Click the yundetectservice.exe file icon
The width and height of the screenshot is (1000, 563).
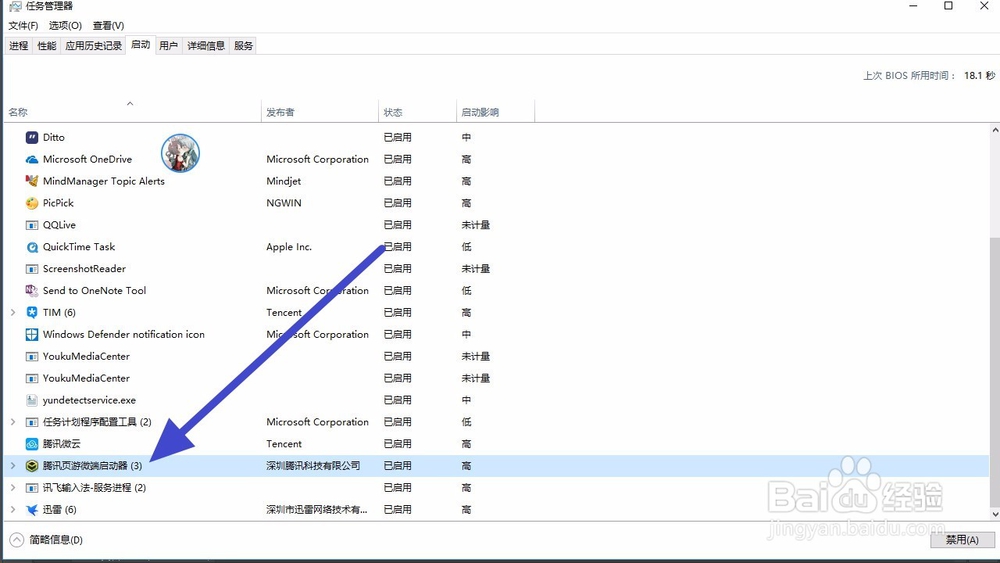click(32, 400)
